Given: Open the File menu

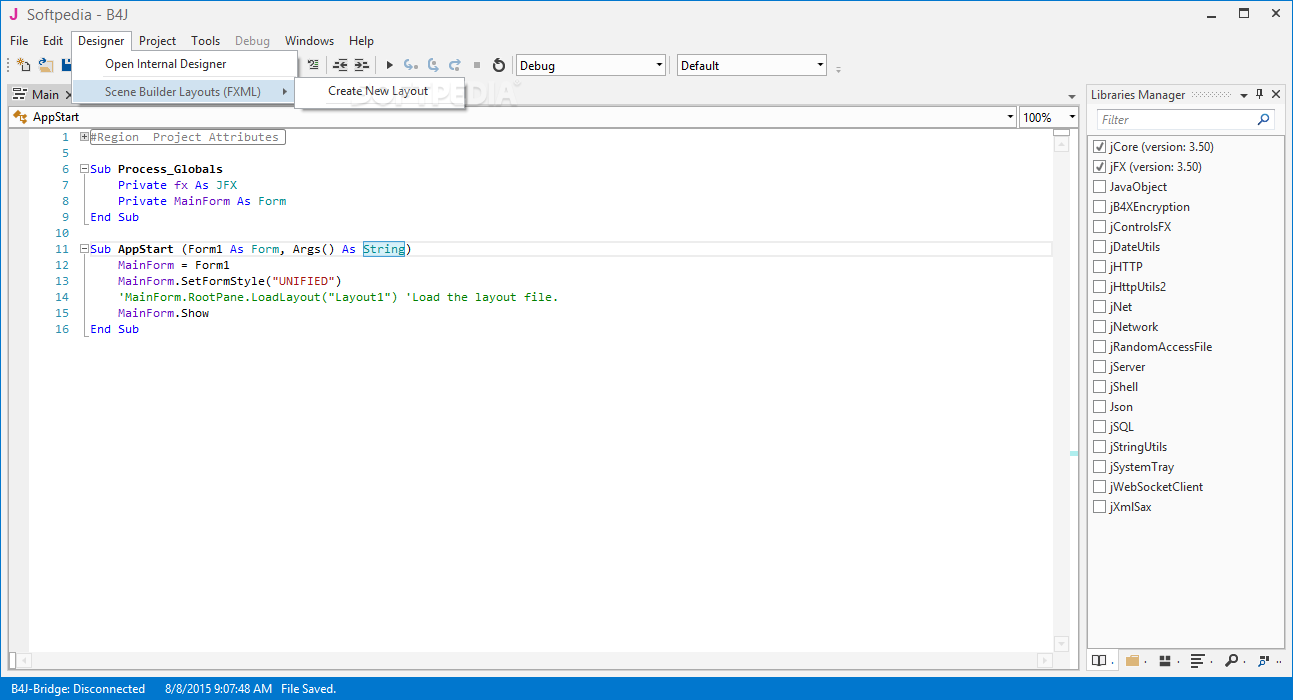Looking at the screenshot, I should [x=19, y=41].
